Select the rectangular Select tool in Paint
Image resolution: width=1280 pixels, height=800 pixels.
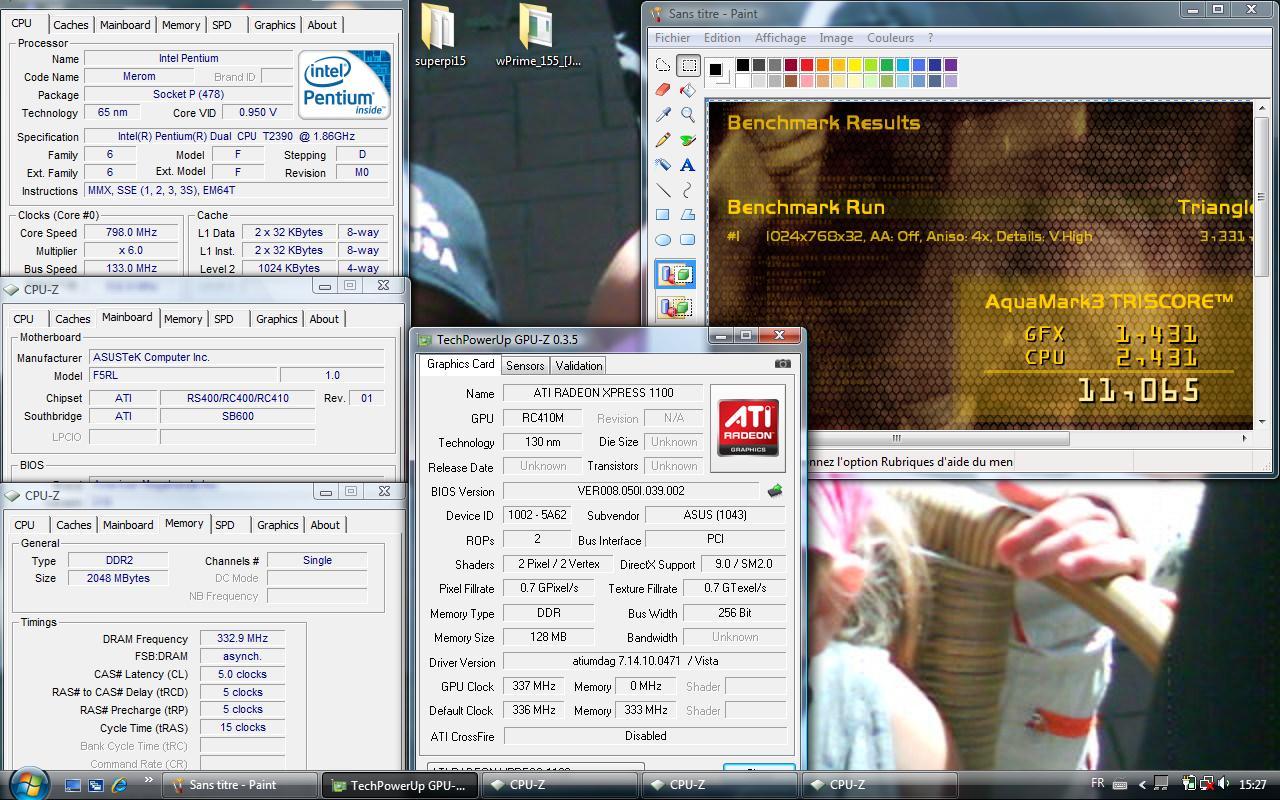688,66
